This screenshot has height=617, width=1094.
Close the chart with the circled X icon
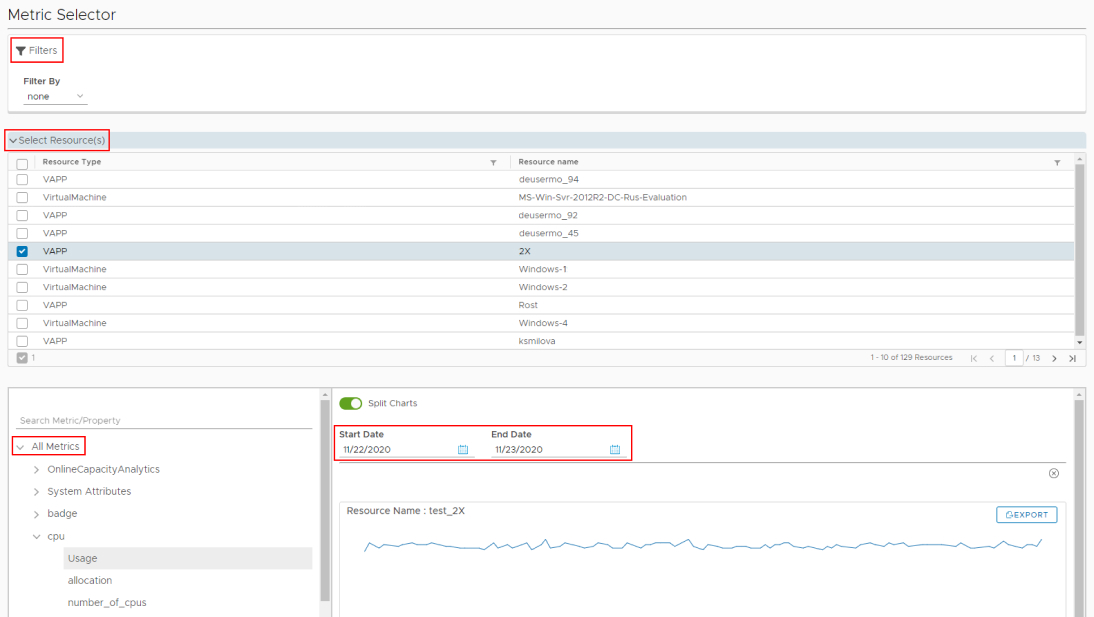click(1053, 473)
